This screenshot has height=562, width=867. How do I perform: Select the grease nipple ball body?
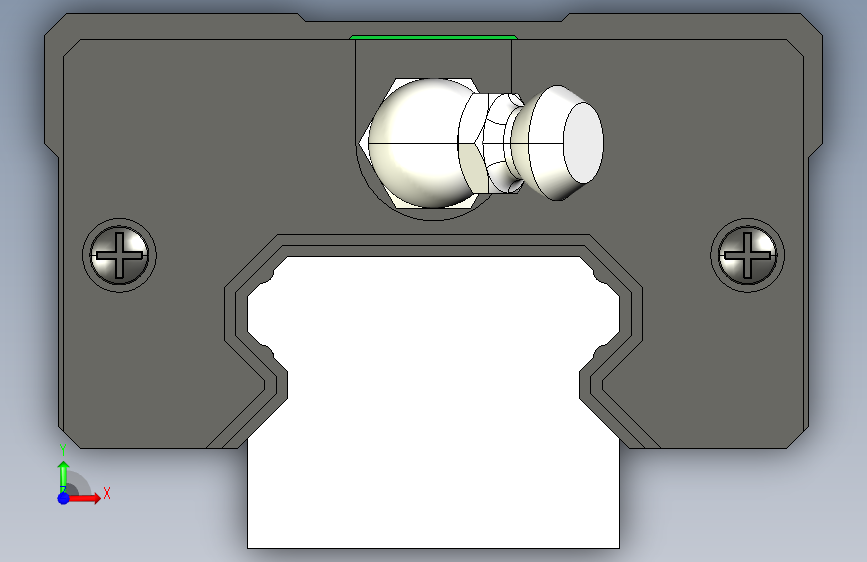[x=415, y=143]
